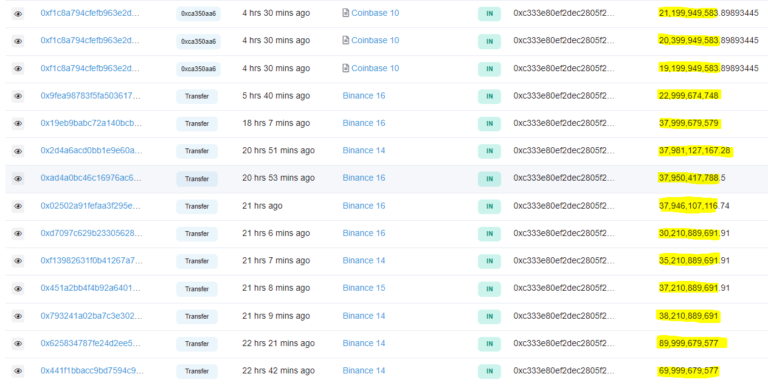The width and height of the screenshot is (768, 385).
Task: Select amount 35,210,889,691.91
Action: tap(695, 261)
